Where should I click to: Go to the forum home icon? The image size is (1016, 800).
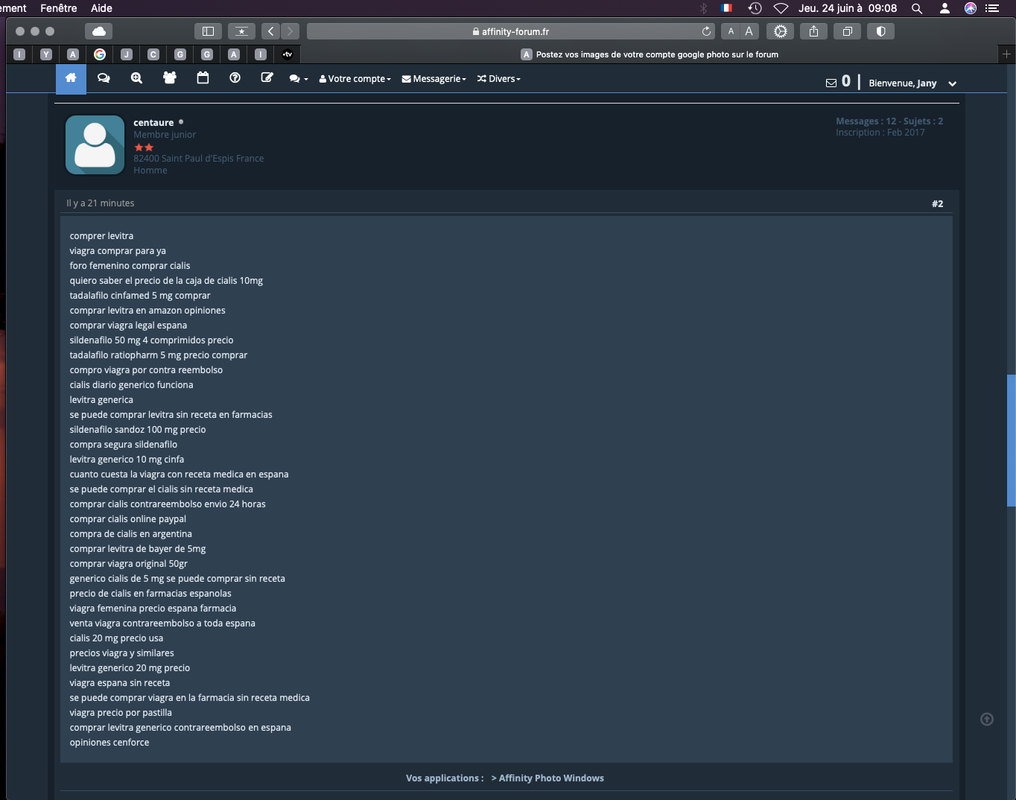tap(71, 78)
